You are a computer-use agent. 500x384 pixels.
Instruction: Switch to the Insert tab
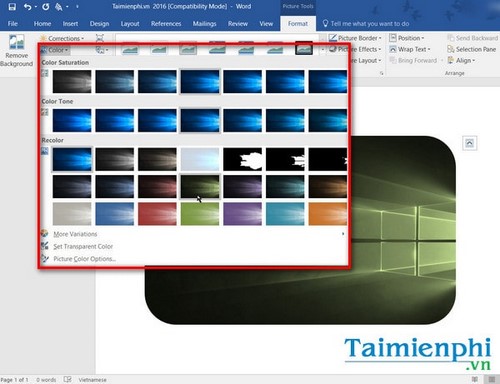pos(70,24)
